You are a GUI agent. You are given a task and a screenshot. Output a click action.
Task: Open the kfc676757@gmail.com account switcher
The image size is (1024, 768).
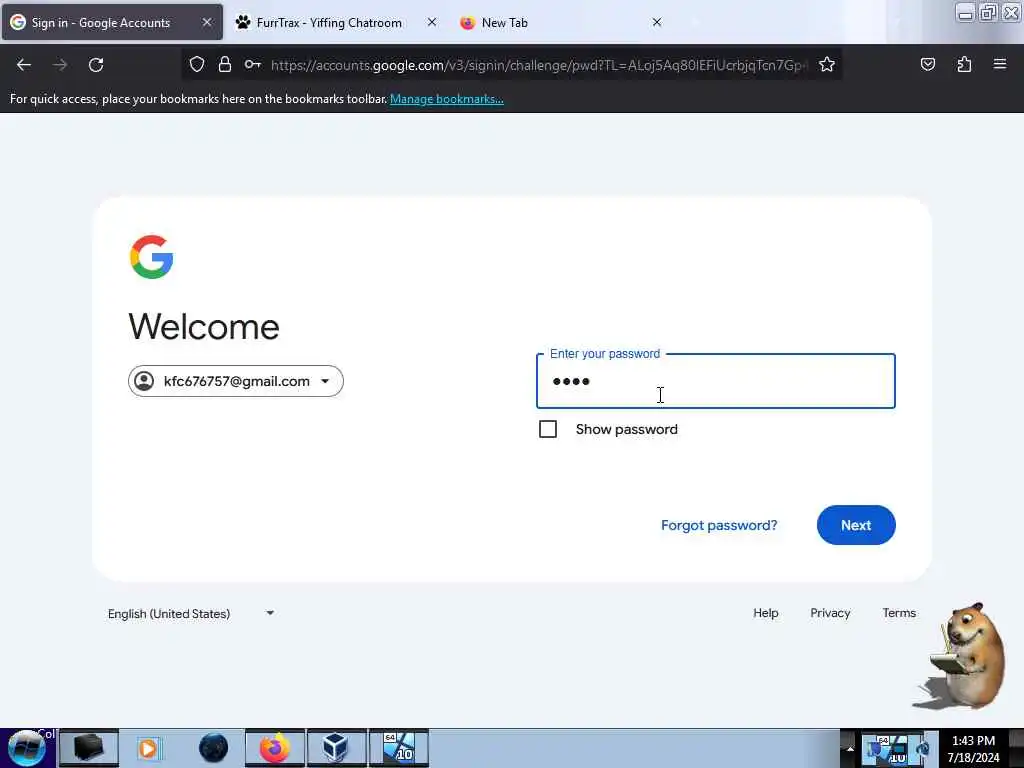pyautogui.click(x=236, y=381)
